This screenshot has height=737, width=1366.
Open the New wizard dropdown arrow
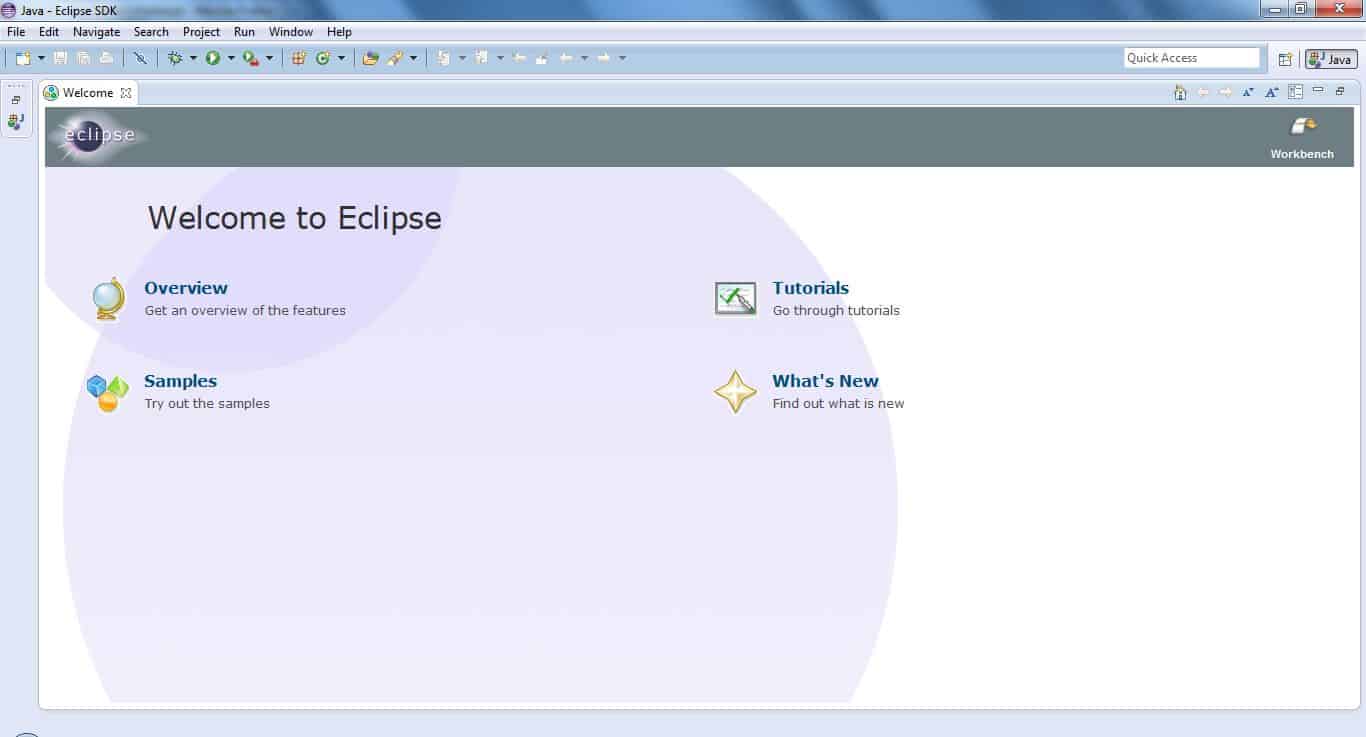[x=42, y=58]
